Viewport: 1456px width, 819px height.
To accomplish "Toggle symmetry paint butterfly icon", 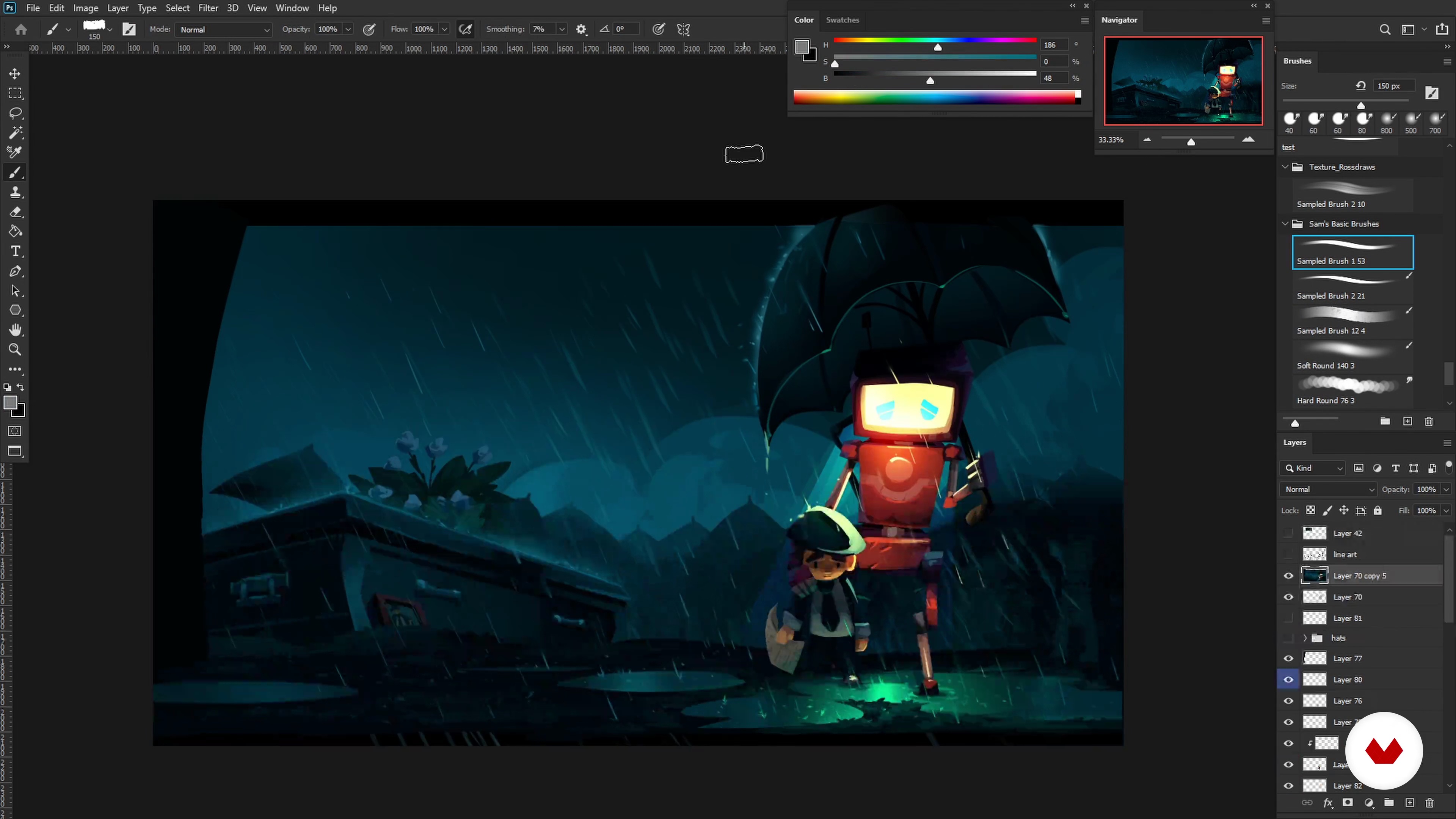I will tap(683, 30).
